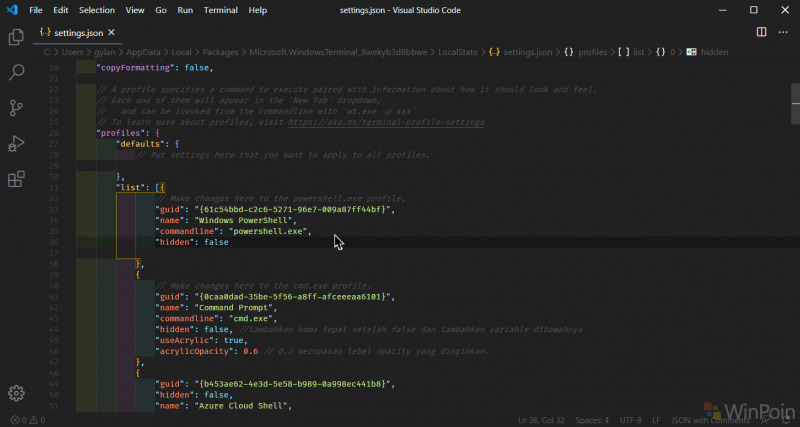800x427 pixels.
Task: Open the Run and Debug view
Action: click(16, 144)
